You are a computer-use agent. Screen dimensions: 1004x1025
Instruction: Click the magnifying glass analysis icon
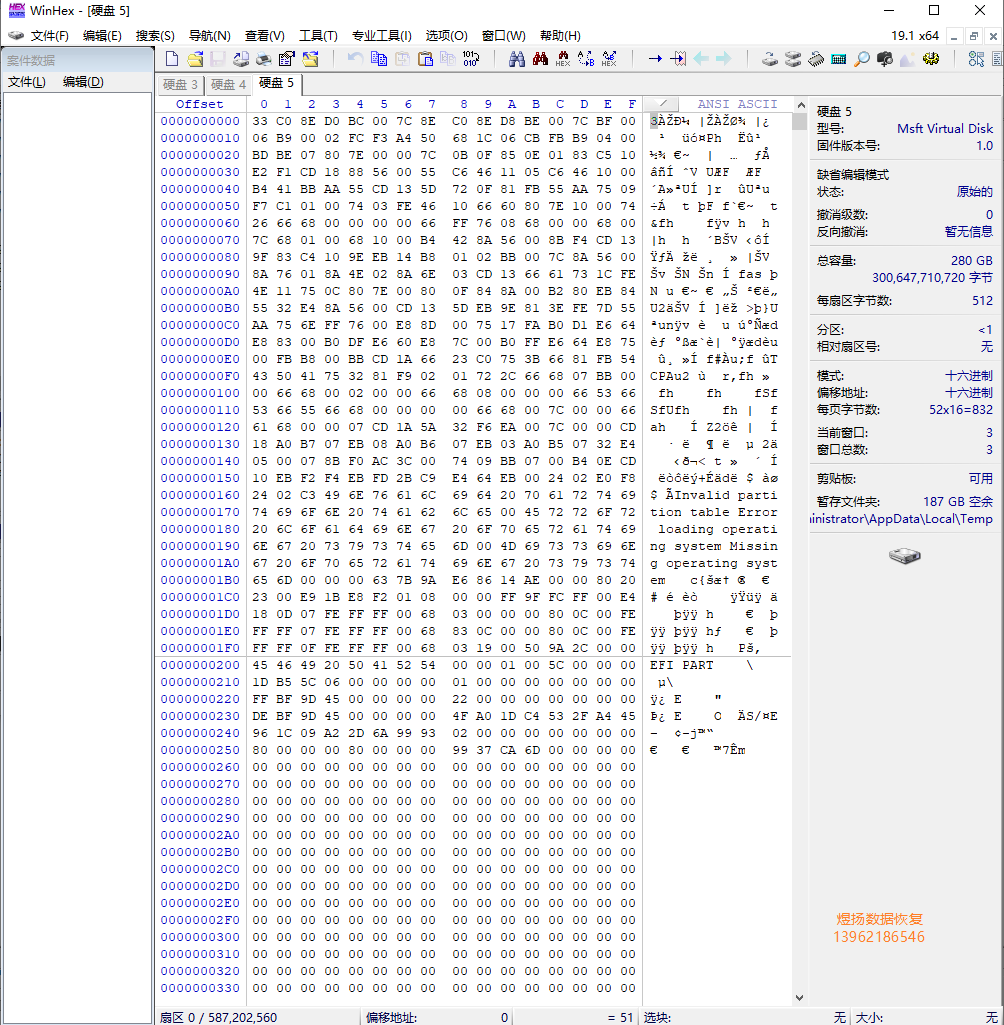861,59
